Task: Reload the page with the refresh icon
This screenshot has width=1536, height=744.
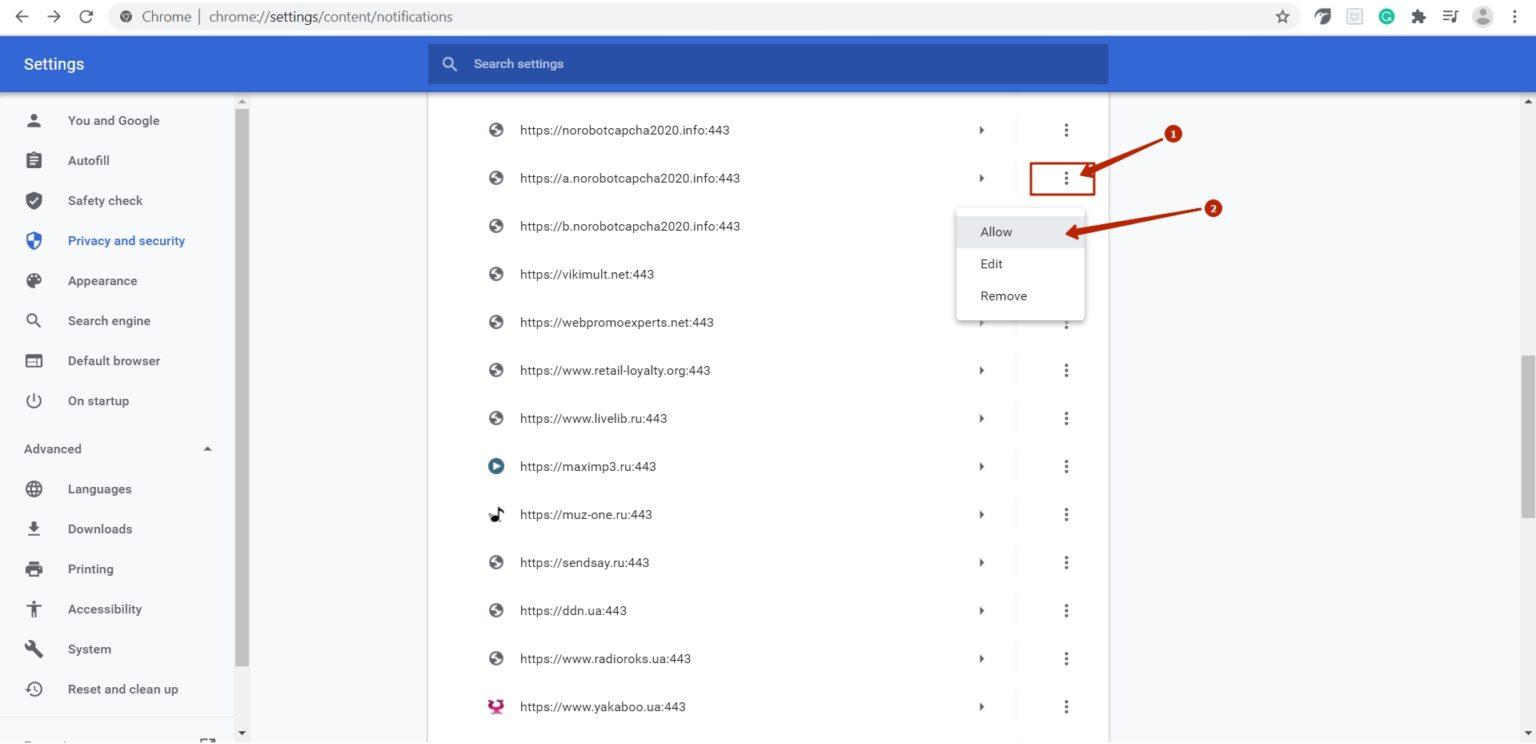Action: pyautogui.click(x=86, y=17)
